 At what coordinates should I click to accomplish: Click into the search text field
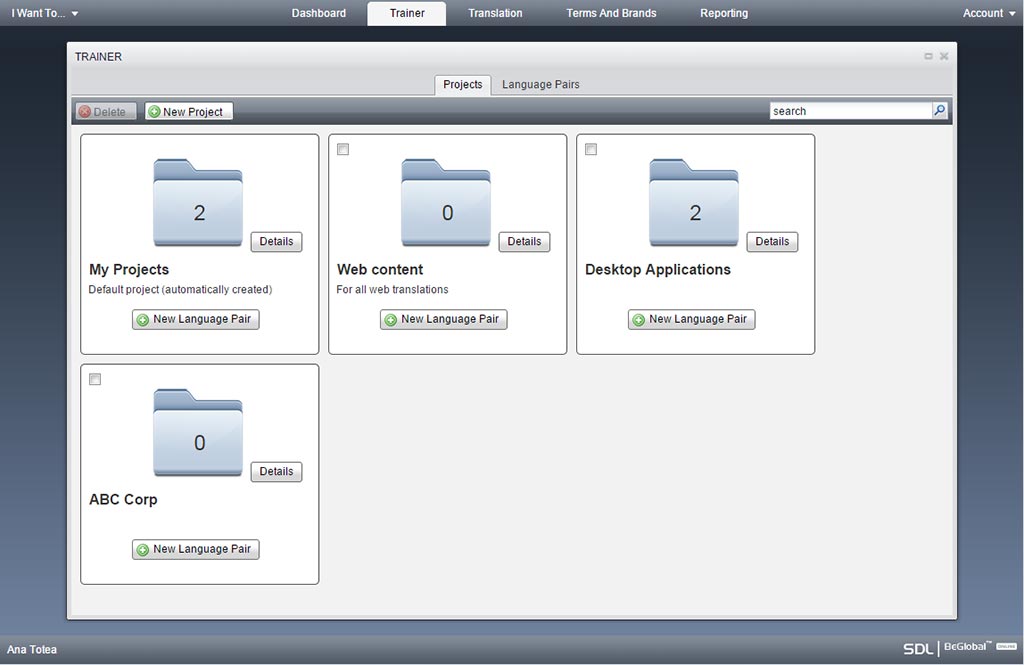click(x=850, y=111)
